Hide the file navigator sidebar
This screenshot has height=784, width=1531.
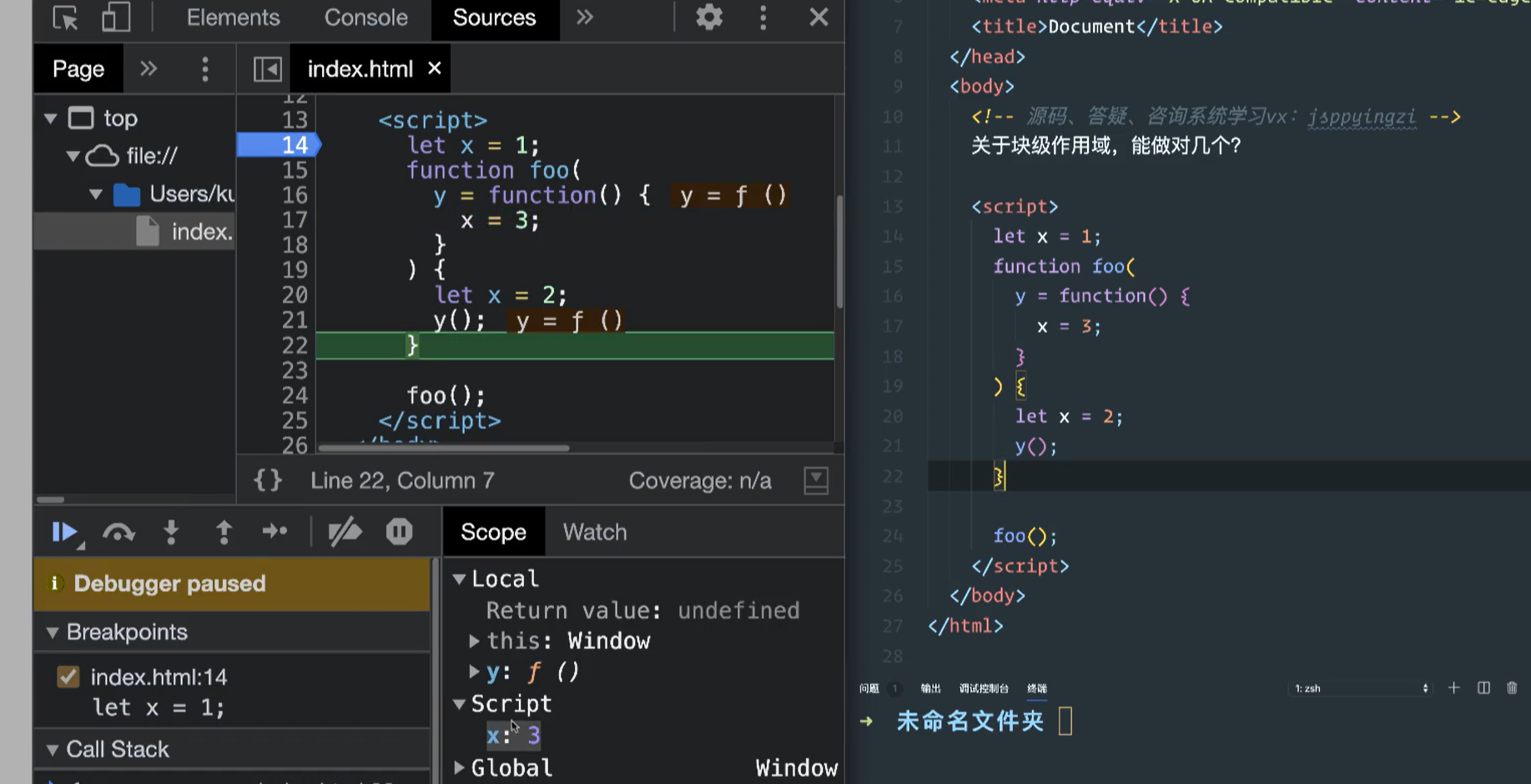[267, 69]
